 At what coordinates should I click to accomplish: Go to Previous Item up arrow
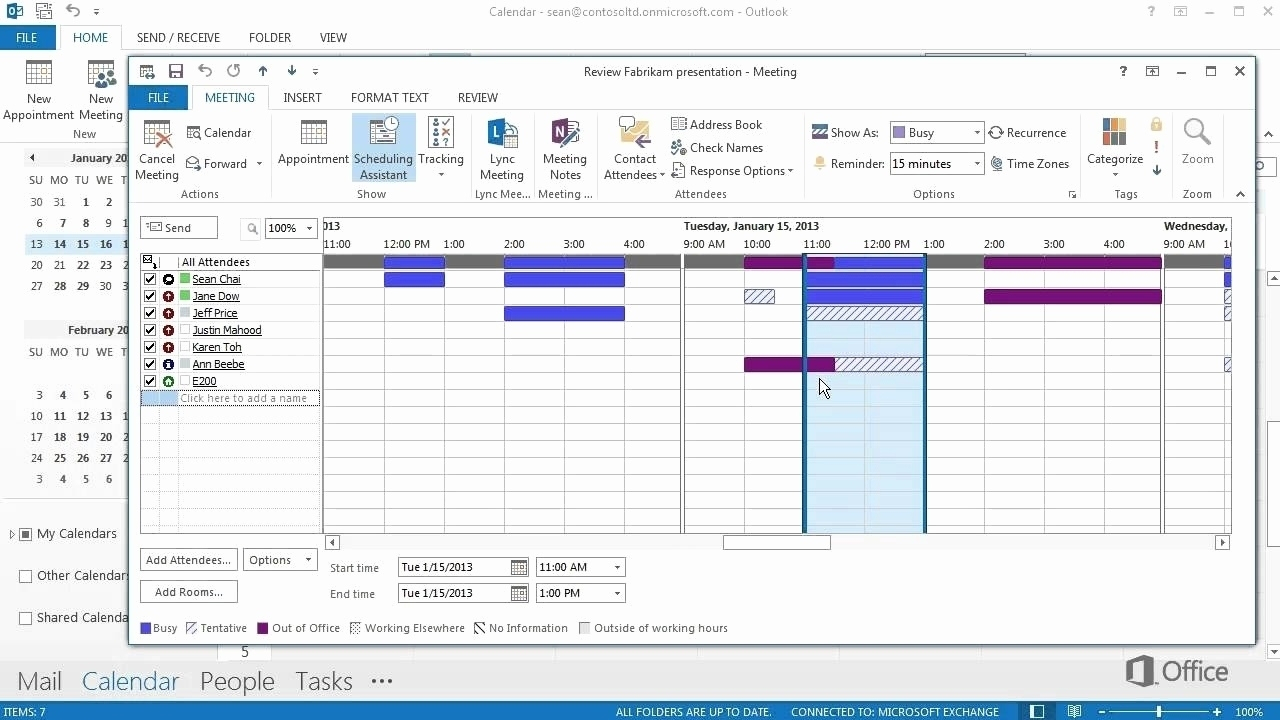pos(263,71)
